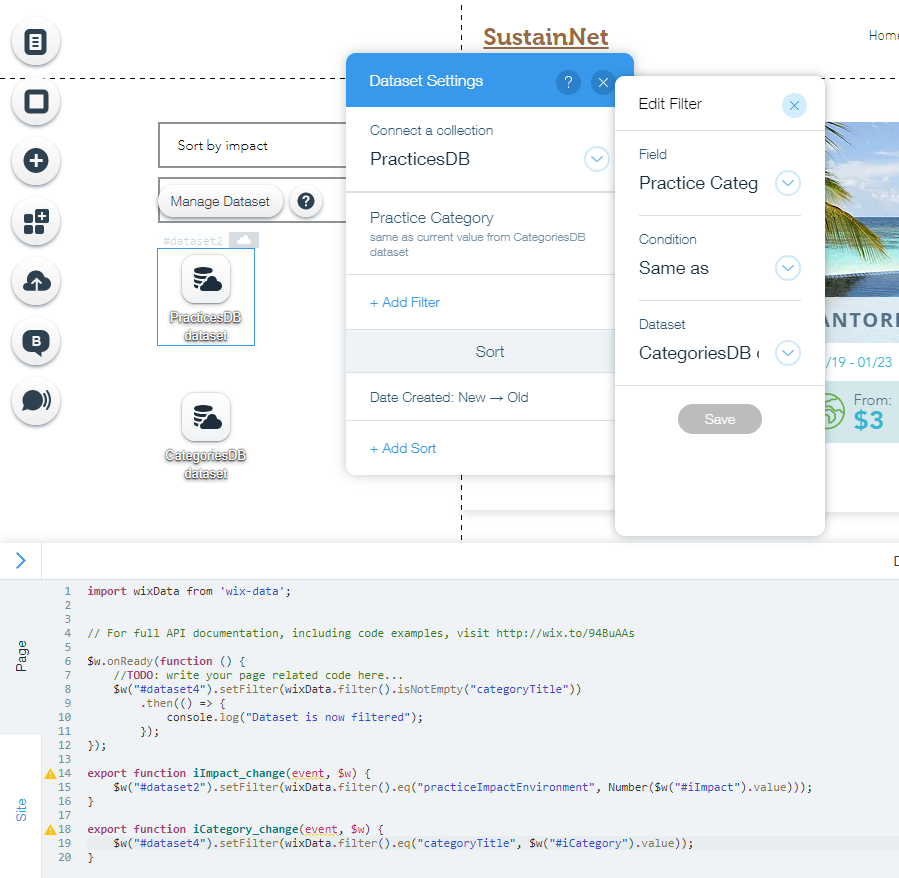Open the Condition Same as dropdown
Screen dimensions: 899x878
tap(788, 268)
